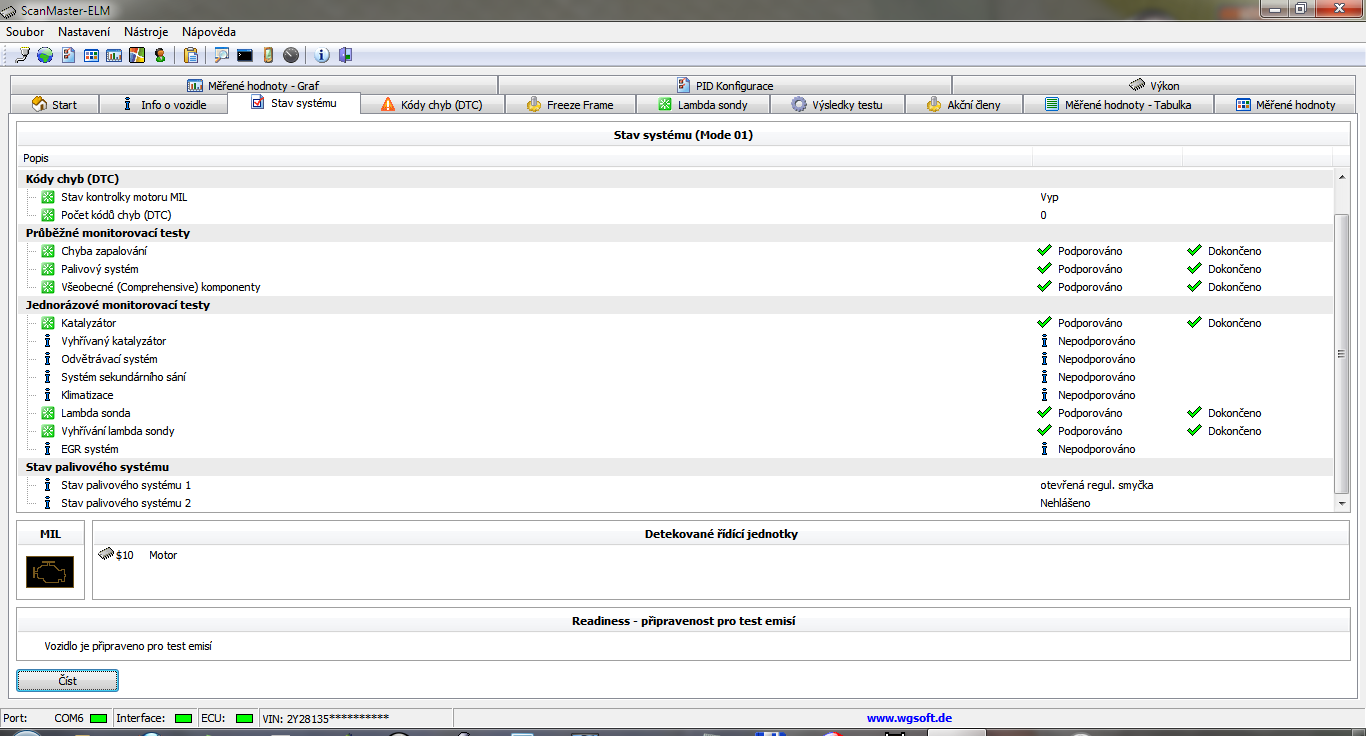
Task: Click the clipboard icon in toolbar
Action: [x=190, y=56]
